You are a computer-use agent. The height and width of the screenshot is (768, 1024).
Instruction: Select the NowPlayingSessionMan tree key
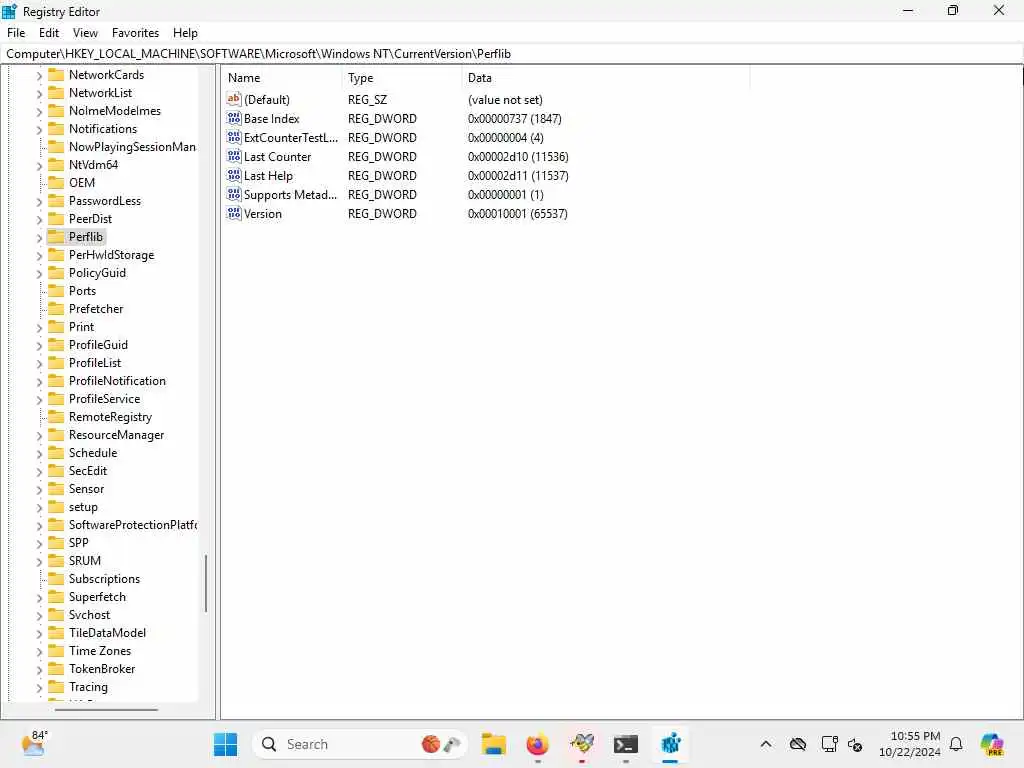point(132,147)
